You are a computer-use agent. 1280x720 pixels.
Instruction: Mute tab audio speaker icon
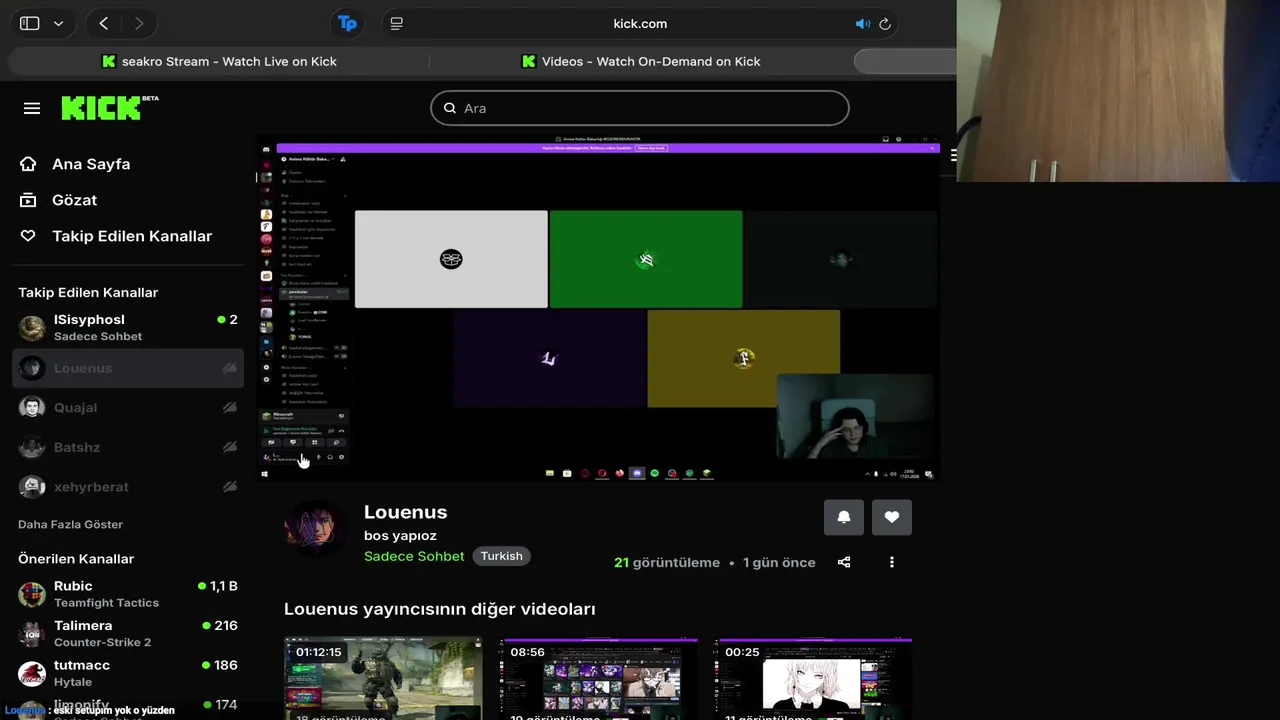click(x=862, y=23)
